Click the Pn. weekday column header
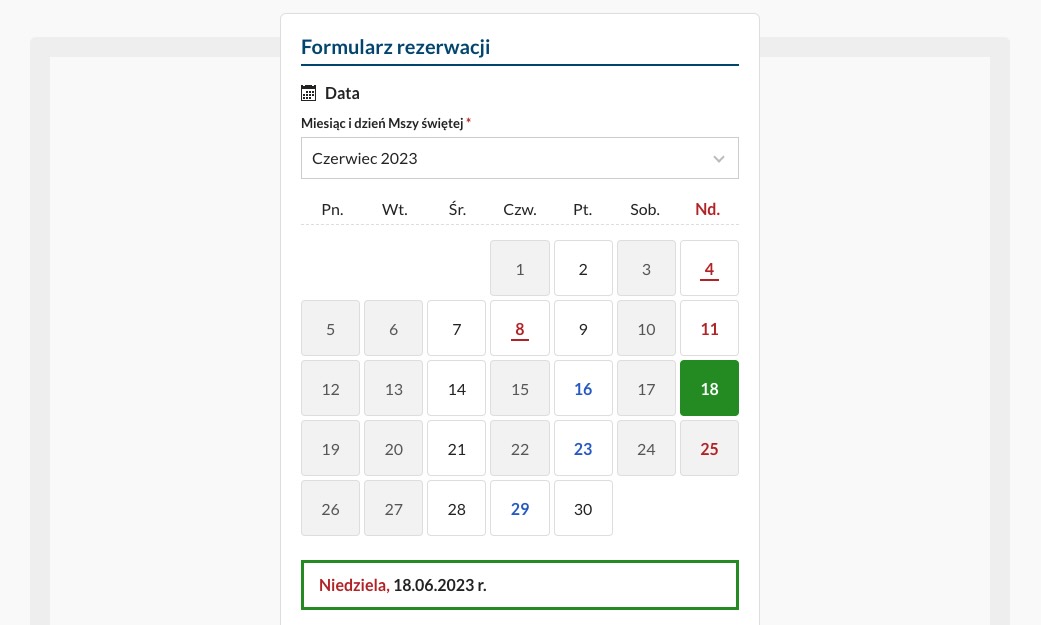 click(x=332, y=209)
